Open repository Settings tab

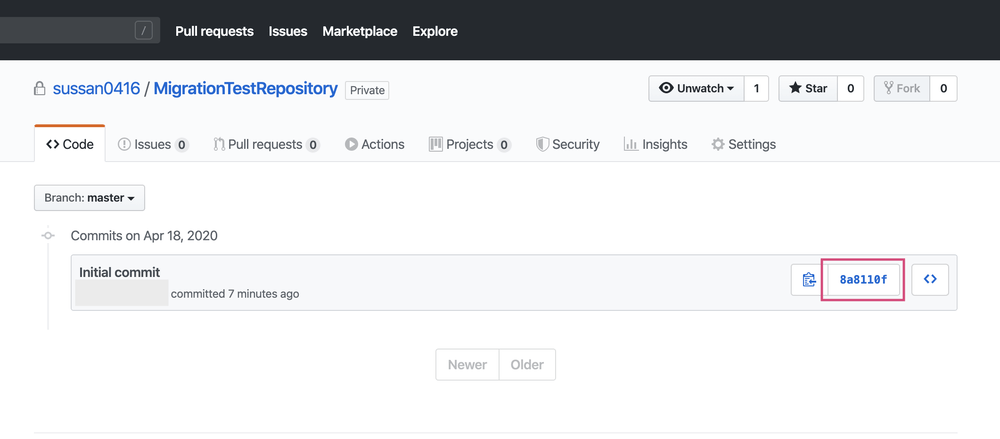[744, 144]
